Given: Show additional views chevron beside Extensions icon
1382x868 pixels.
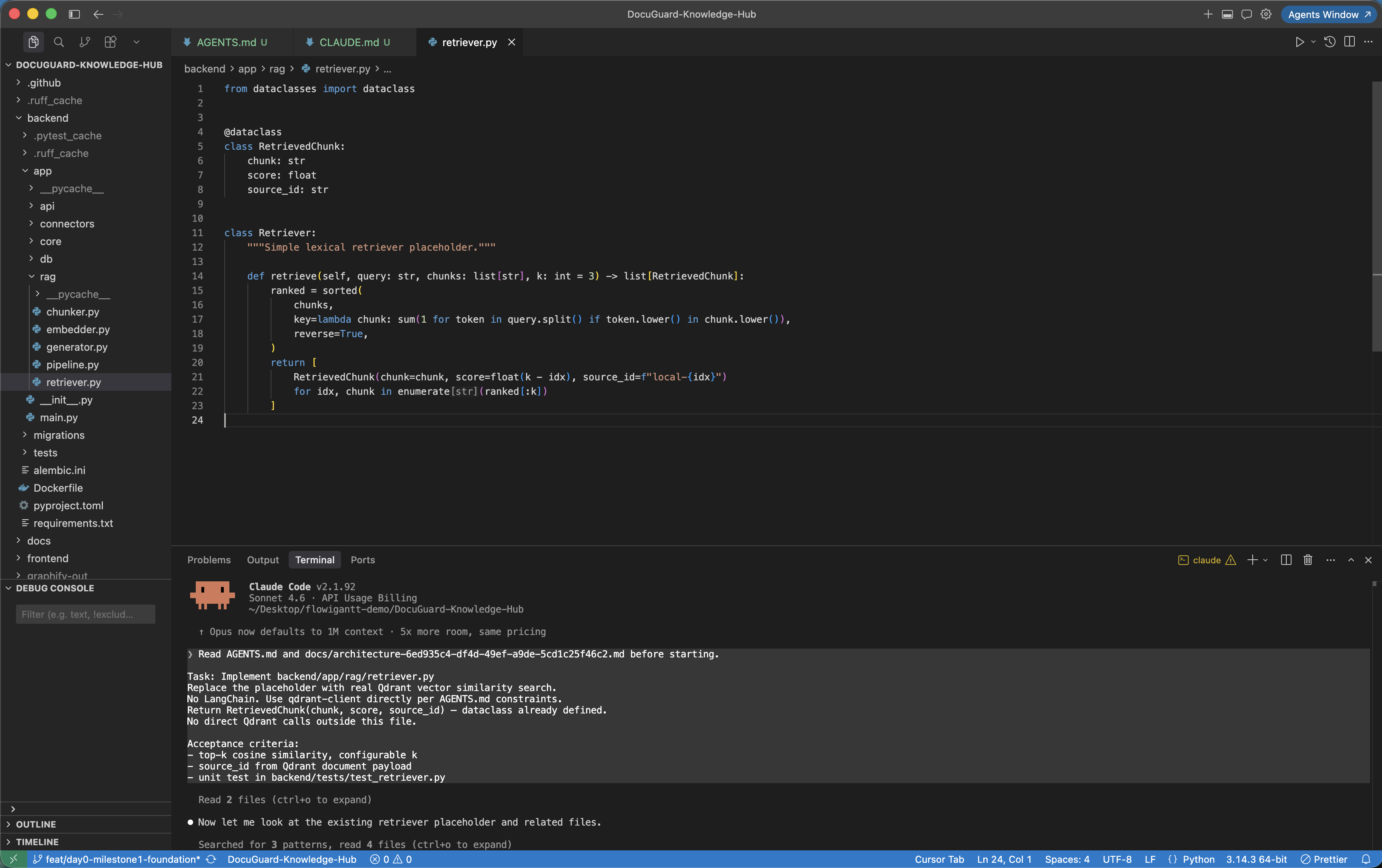Looking at the screenshot, I should [x=136, y=42].
